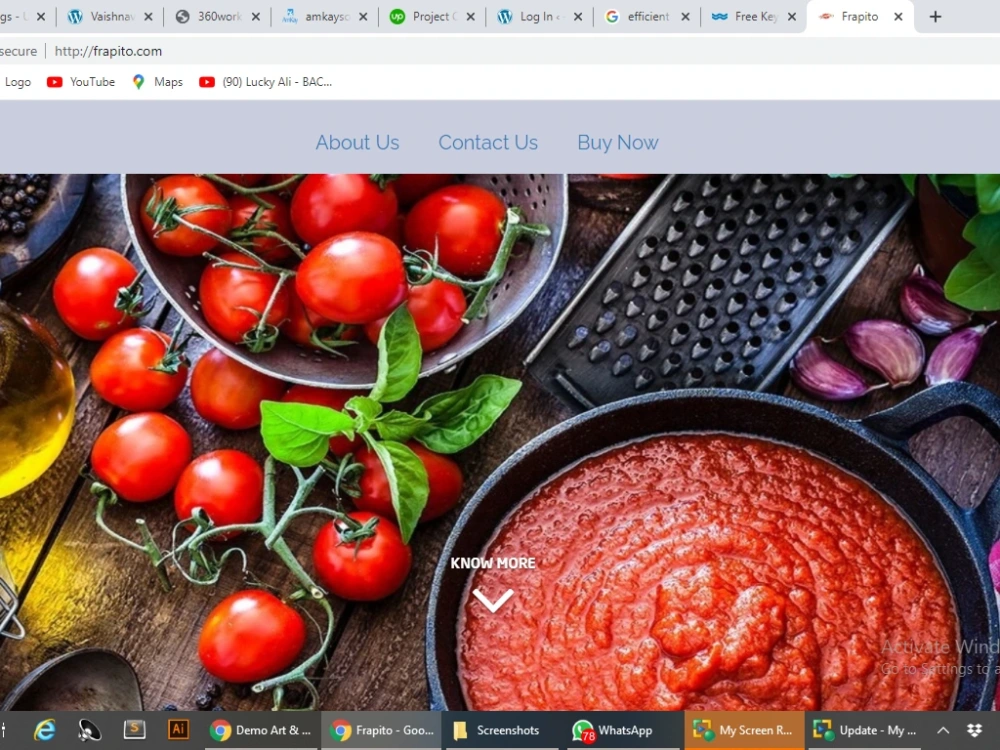Close the amkayso tab

tap(363, 17)
